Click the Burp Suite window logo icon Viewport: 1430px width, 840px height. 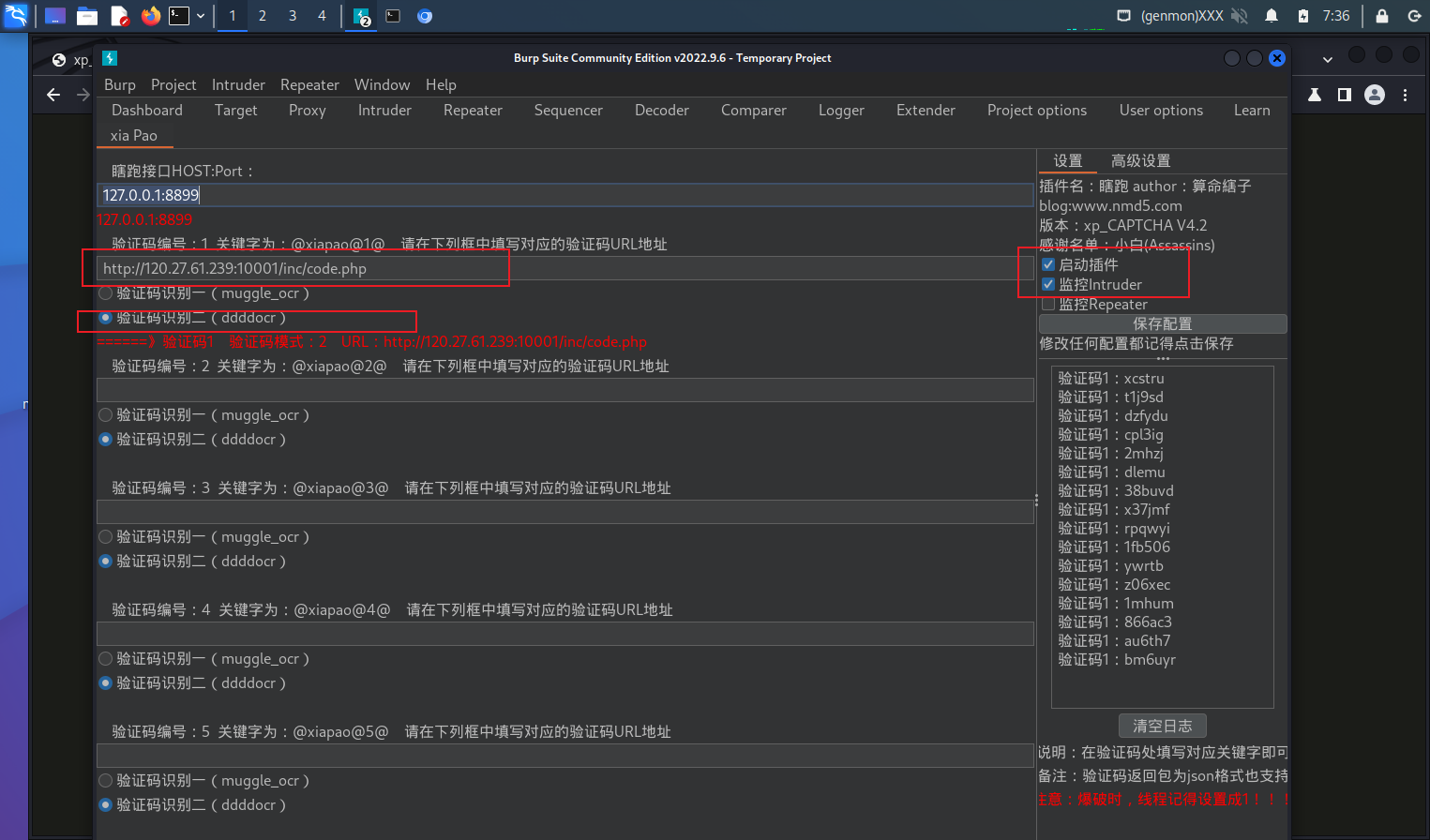110,58
